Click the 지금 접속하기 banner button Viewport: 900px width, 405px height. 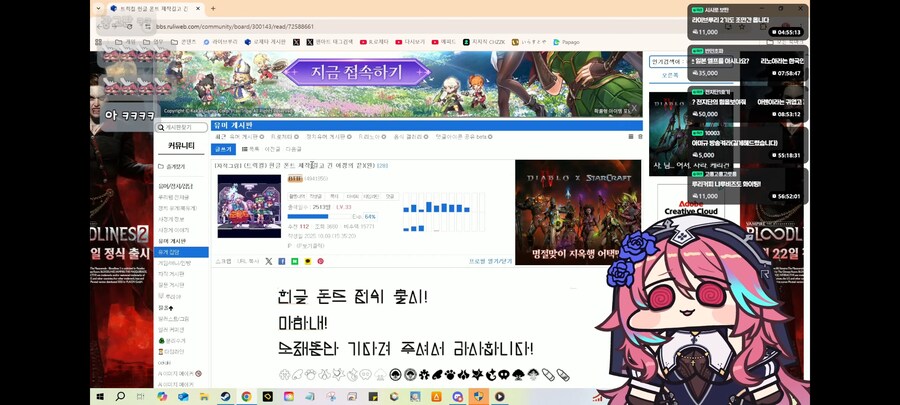click(356, 72)
